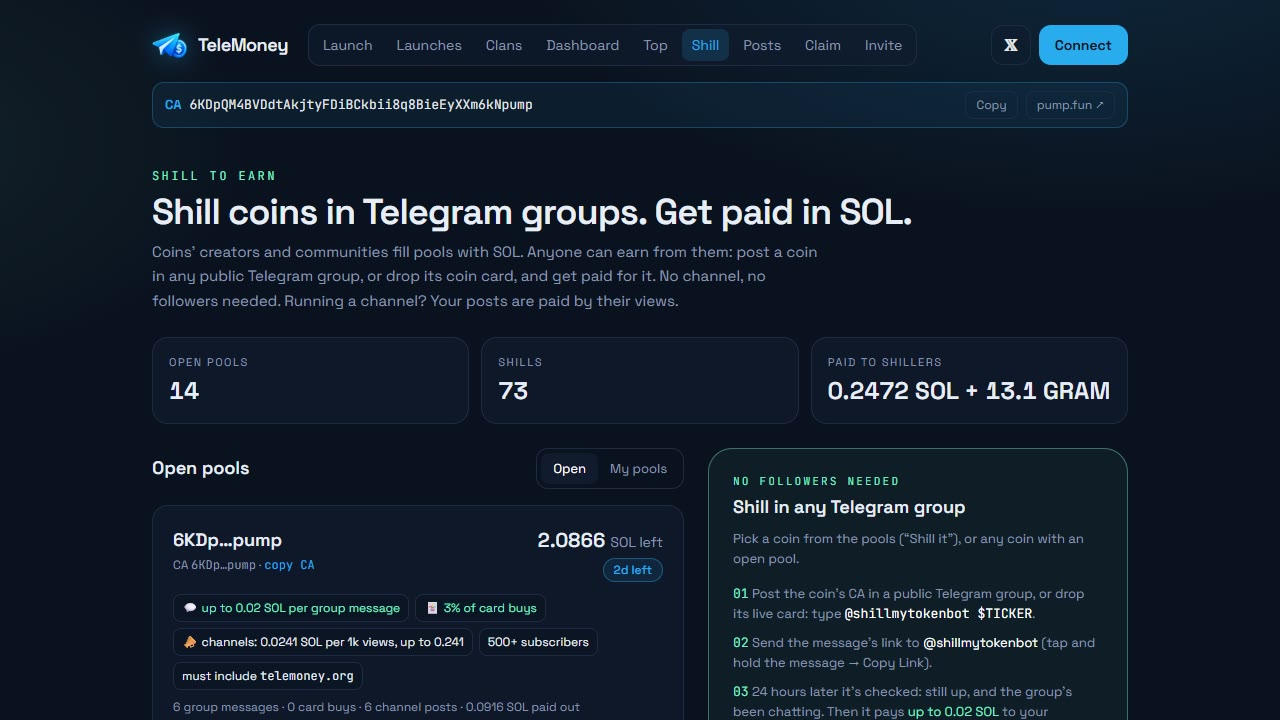Copy the contract address with Copy button
1280x720 pixels.
tap(991, 105)
